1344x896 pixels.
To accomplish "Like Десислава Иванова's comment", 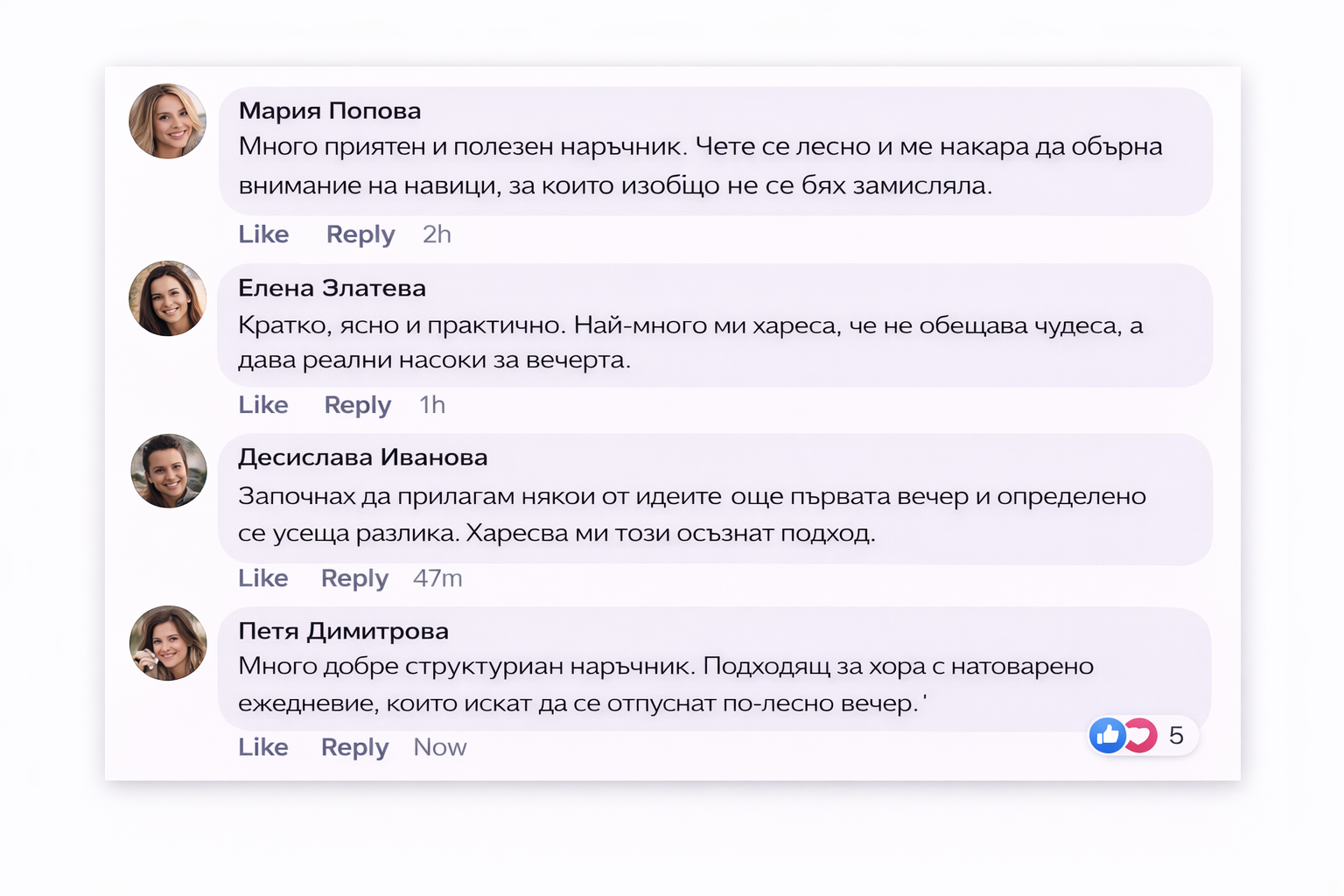I will tap(262, 578).
